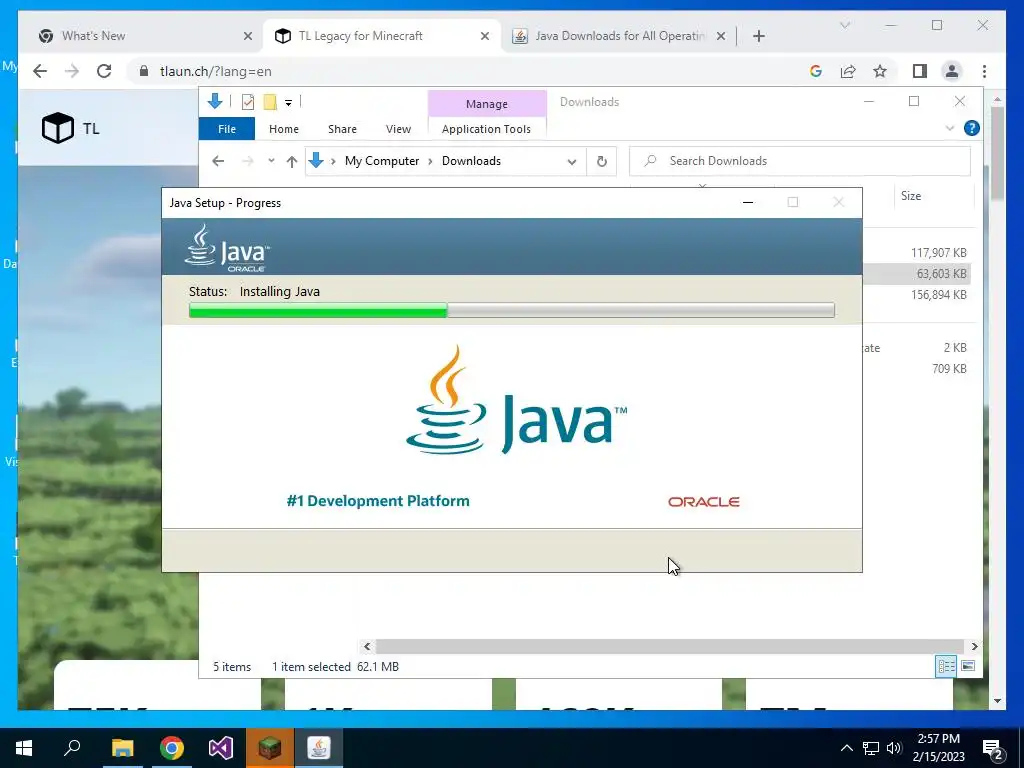Screen dimensions: 1024x768
Task: Expand Explorer address bar history dropdown
Action: pos(571,161)
